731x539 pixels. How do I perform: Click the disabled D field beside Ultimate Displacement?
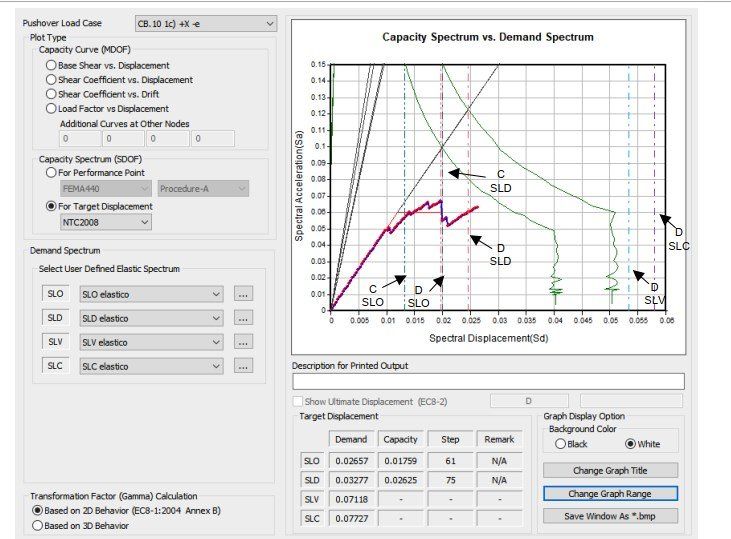(529, 401)
